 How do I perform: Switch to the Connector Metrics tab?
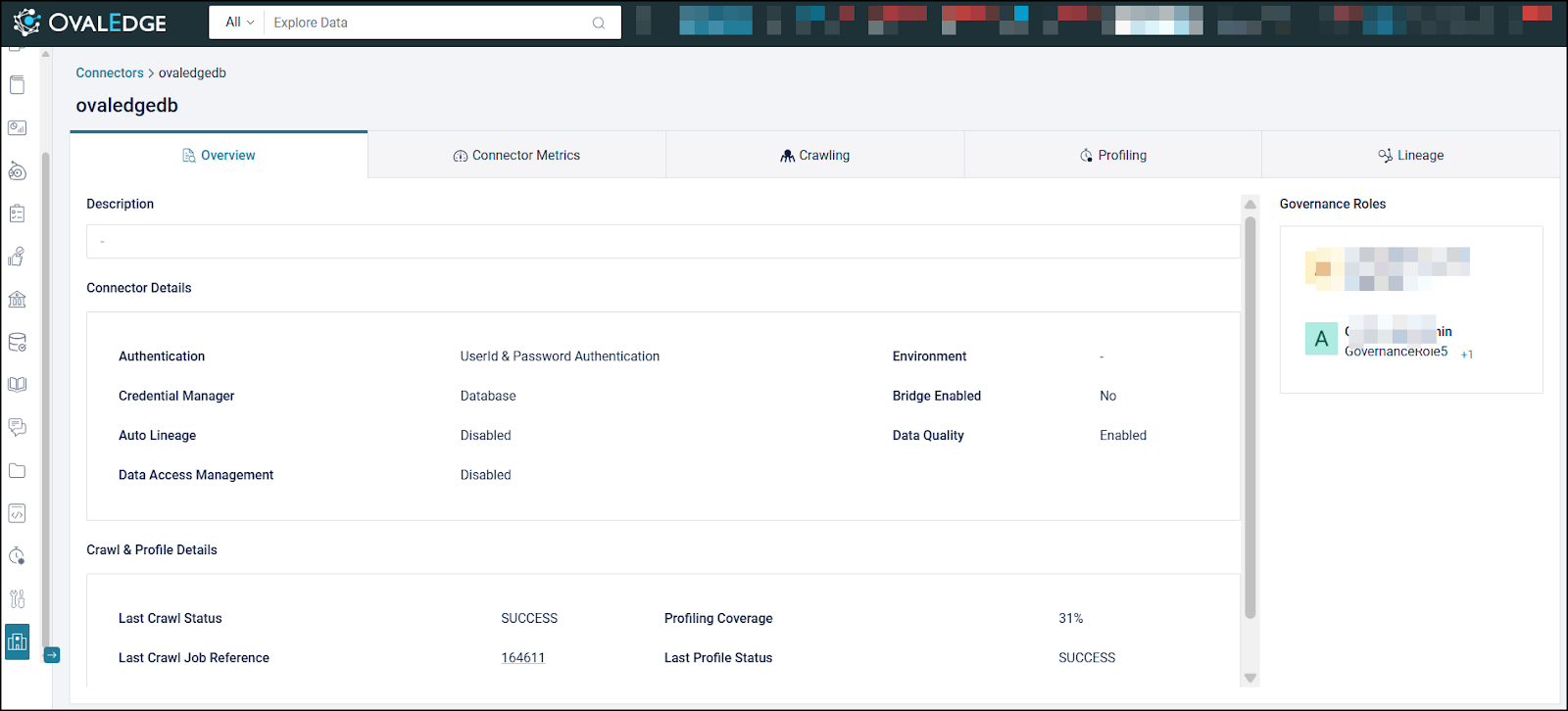point(516,156)
